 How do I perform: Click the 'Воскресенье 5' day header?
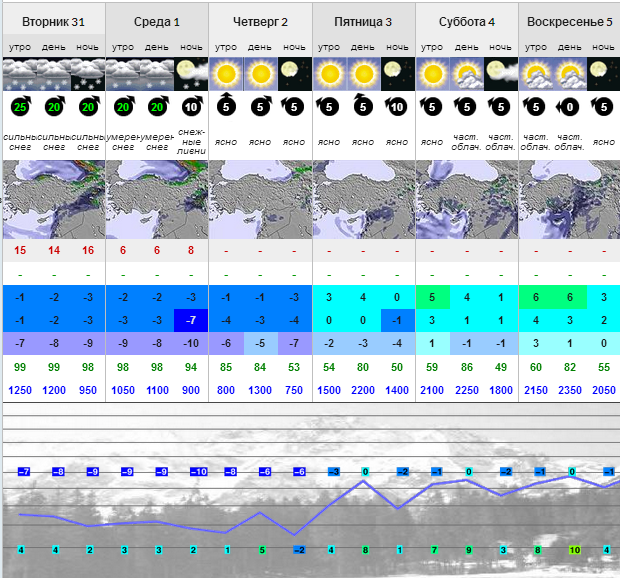coord(570,22)
